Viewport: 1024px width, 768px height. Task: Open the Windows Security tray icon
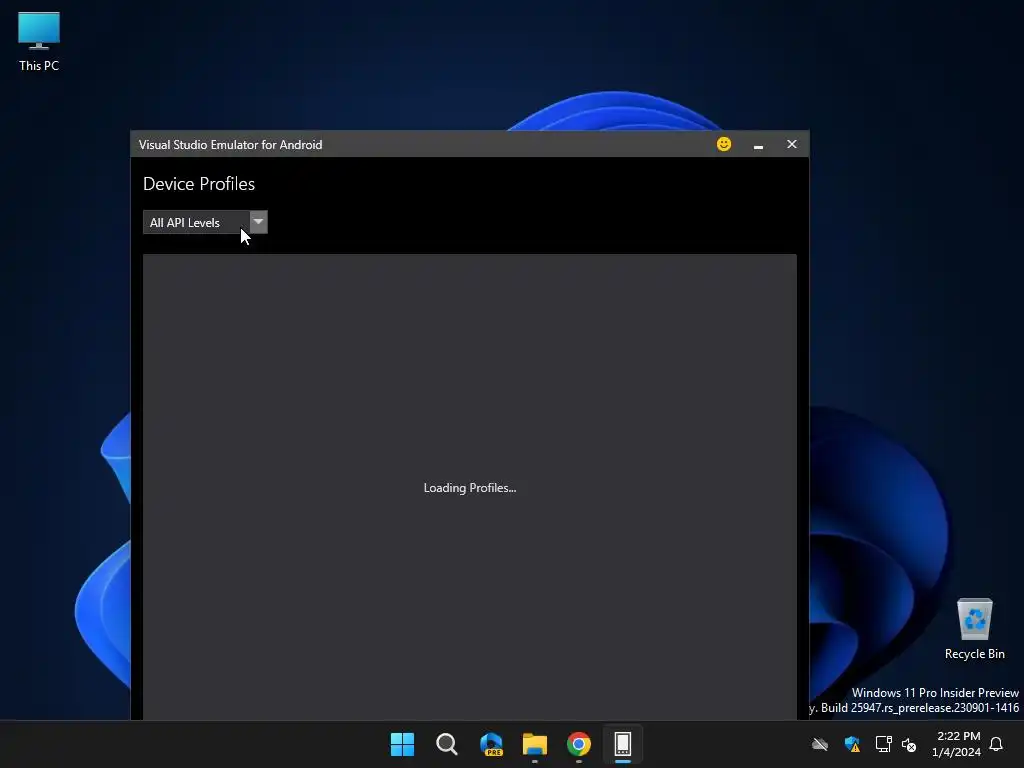pos(852,744)
